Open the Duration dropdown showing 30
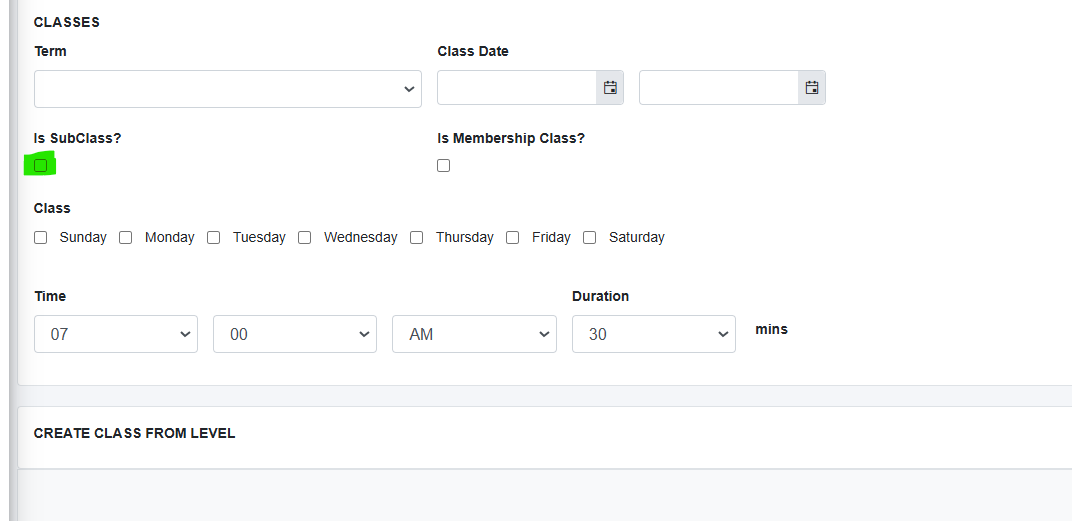The image size is (1072, 521). point(654,334)
